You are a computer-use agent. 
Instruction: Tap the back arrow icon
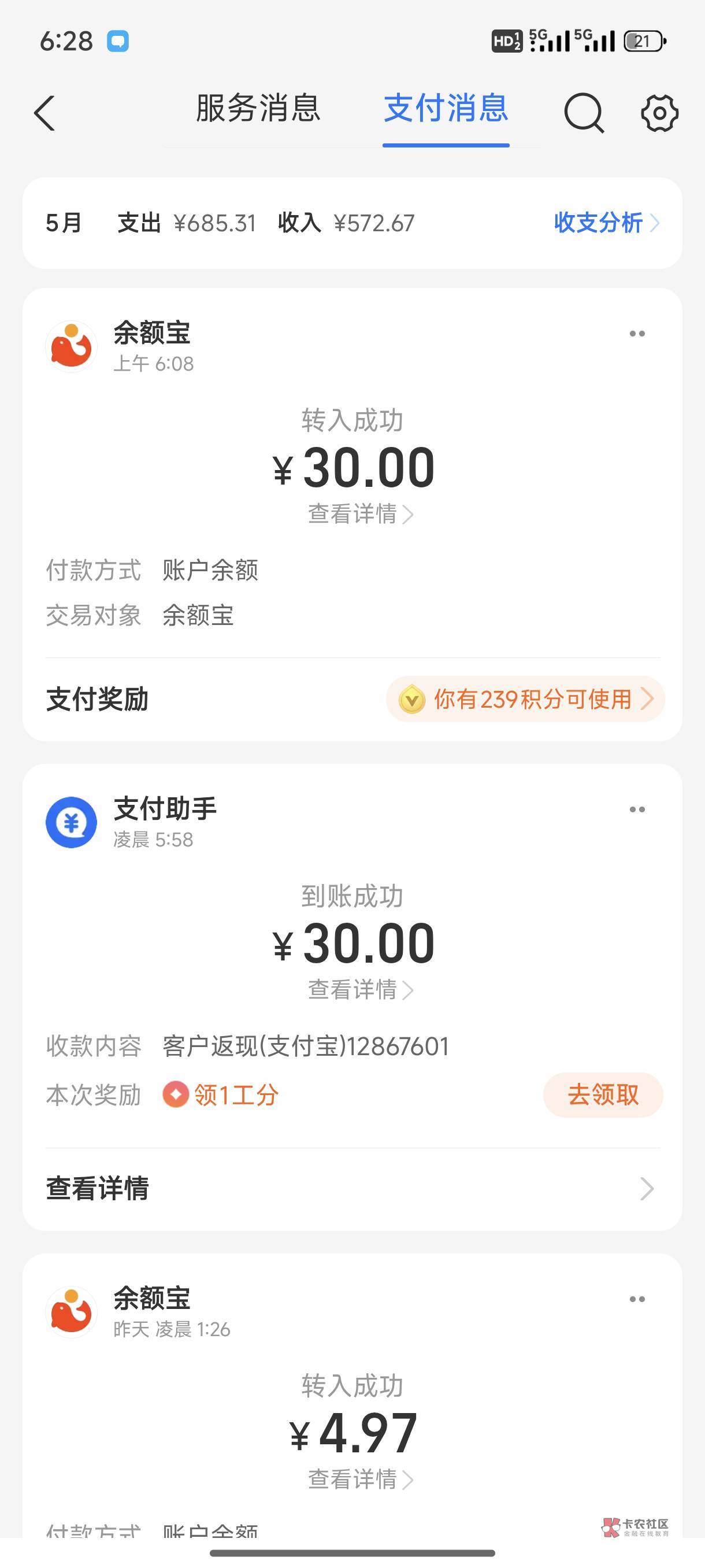(44, 113)
